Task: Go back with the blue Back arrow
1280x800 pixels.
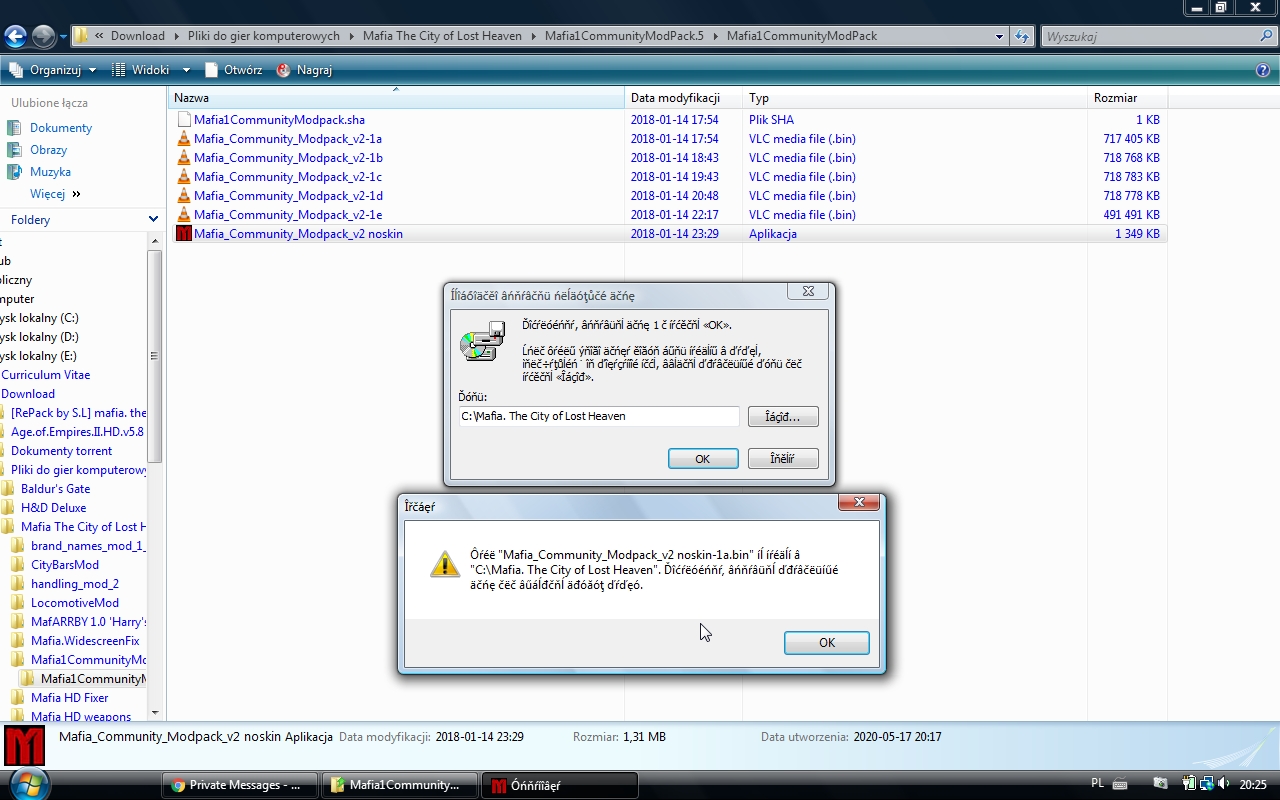Action: pyautogui.click(x=15, y=37)
